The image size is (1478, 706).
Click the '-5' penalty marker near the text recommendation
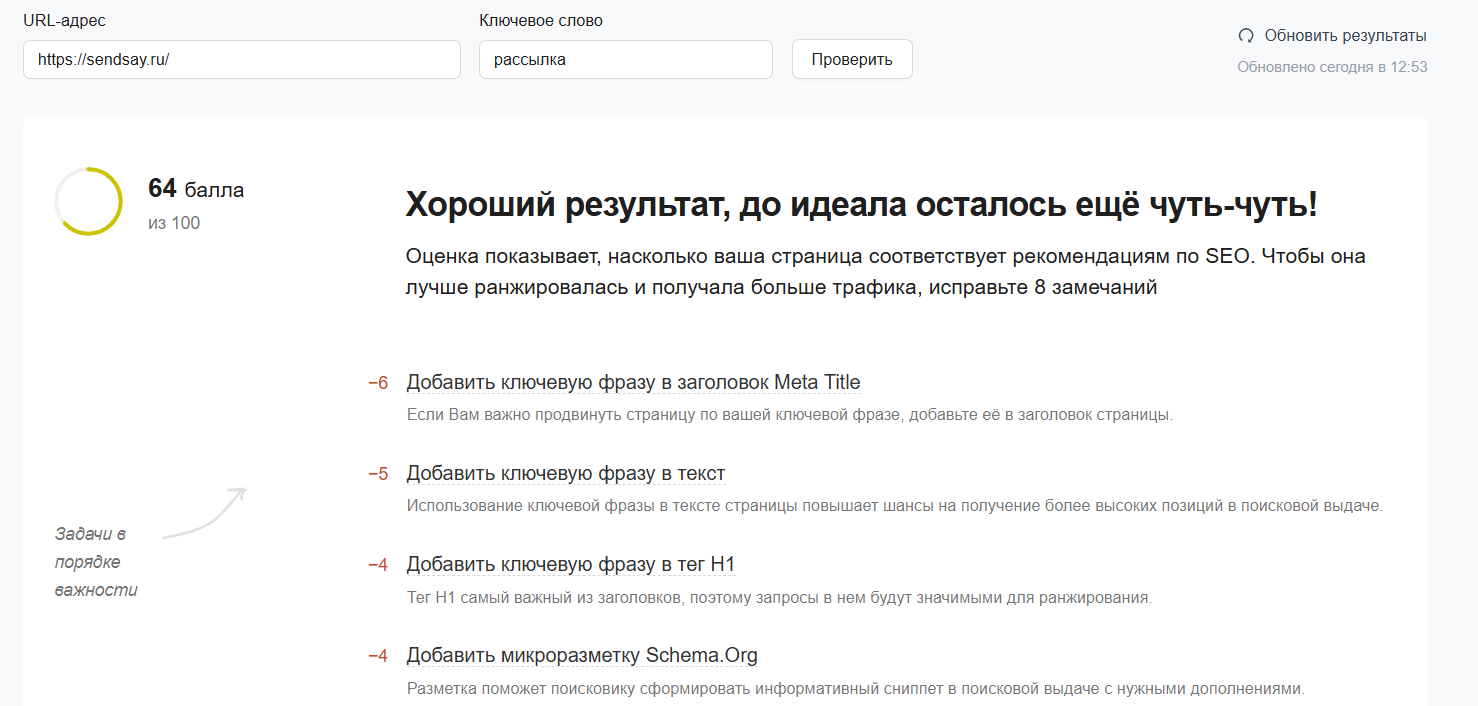[381, 472]
